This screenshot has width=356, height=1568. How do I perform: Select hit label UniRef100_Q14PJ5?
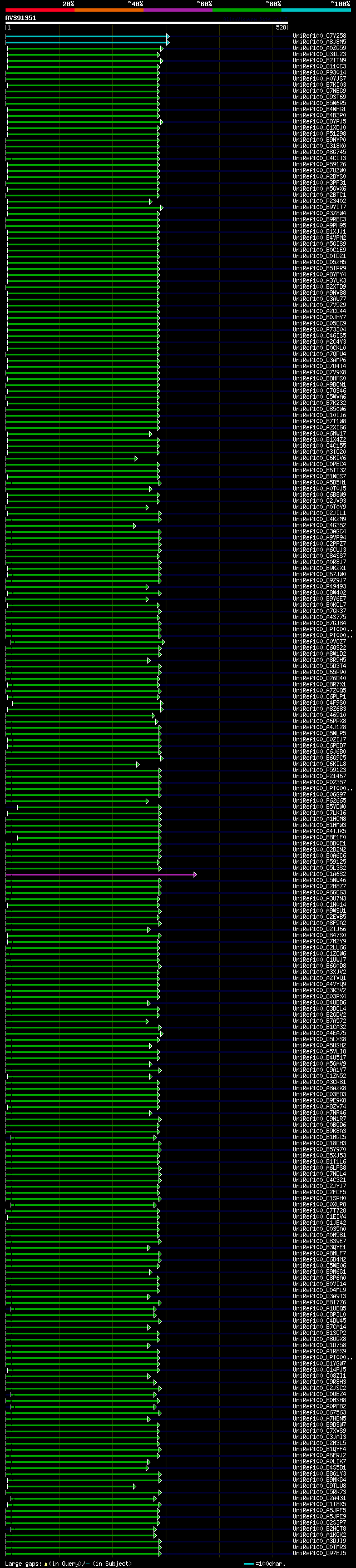coord(319,1369)
